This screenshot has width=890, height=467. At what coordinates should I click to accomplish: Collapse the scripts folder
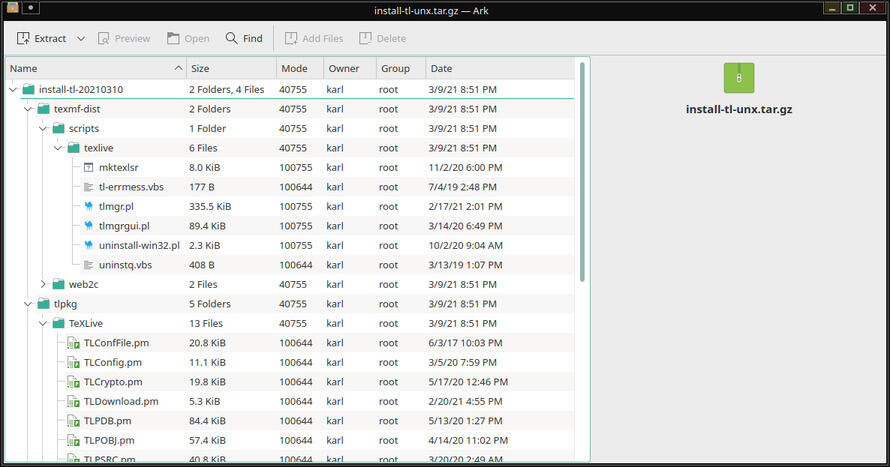pos(43,129)
